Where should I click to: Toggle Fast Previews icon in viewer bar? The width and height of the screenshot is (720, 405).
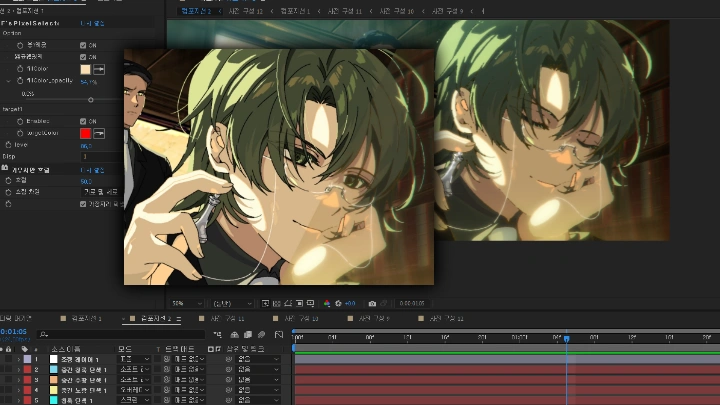point(265,303)
